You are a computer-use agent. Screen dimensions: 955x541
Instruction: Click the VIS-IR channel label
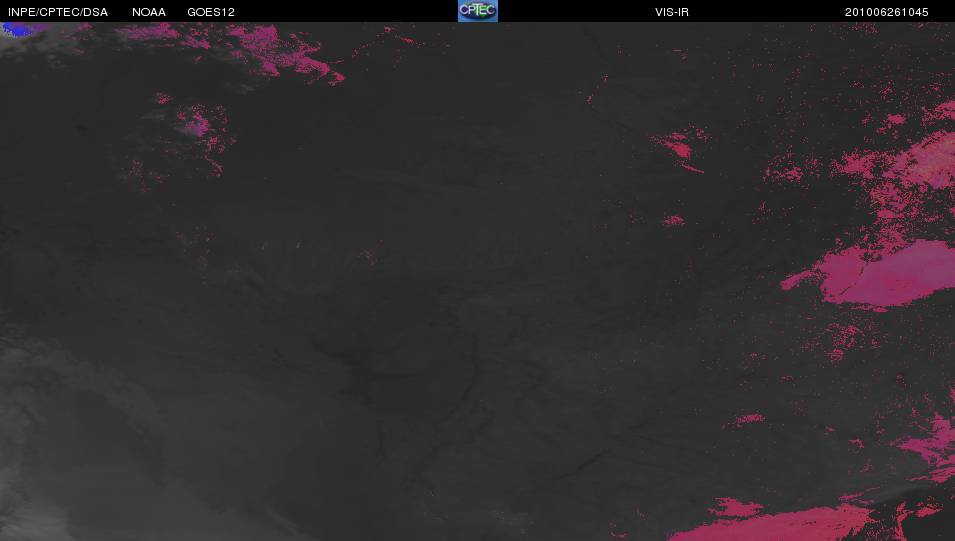tap(672, 12)
